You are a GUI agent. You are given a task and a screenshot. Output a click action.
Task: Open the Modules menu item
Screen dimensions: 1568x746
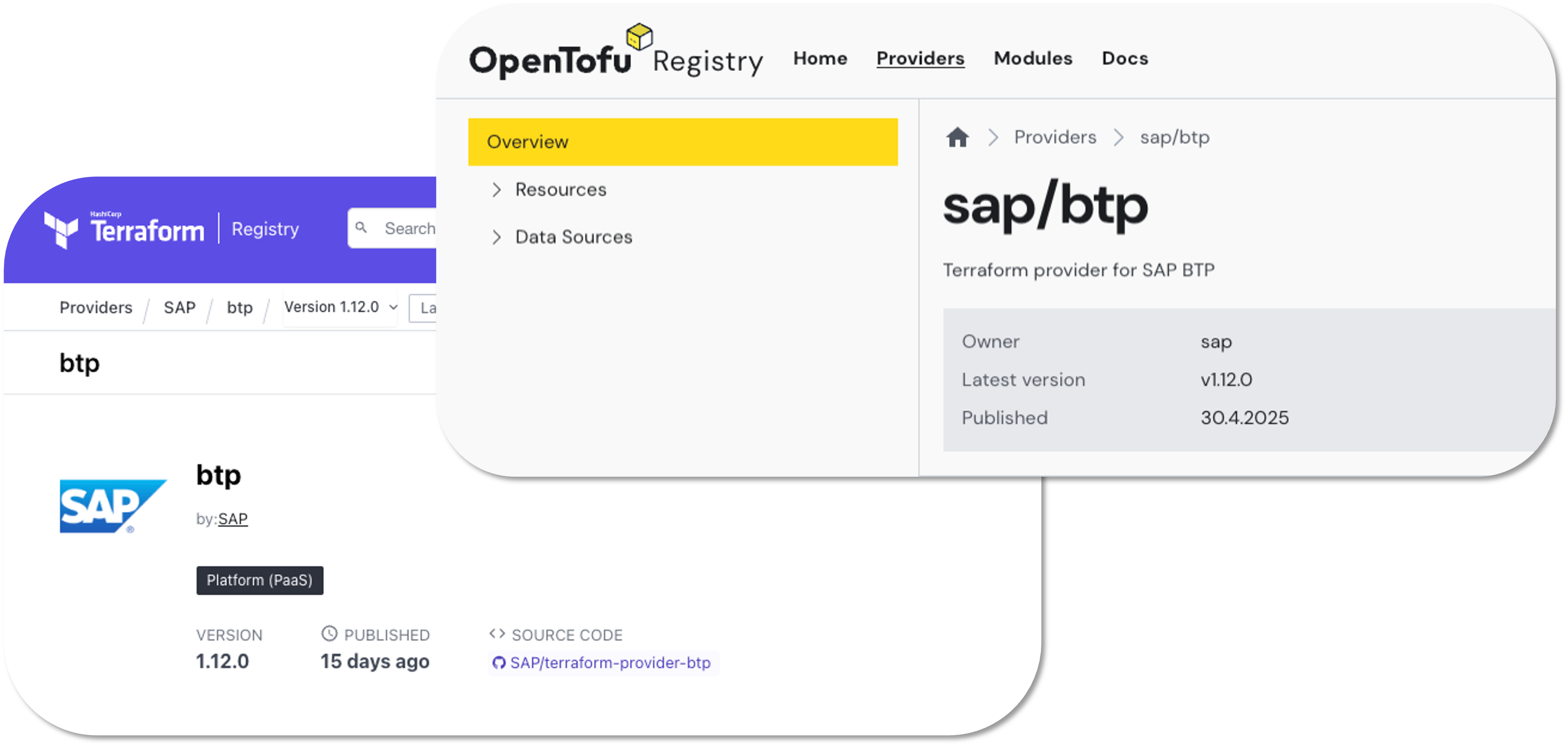(1033, 58)
